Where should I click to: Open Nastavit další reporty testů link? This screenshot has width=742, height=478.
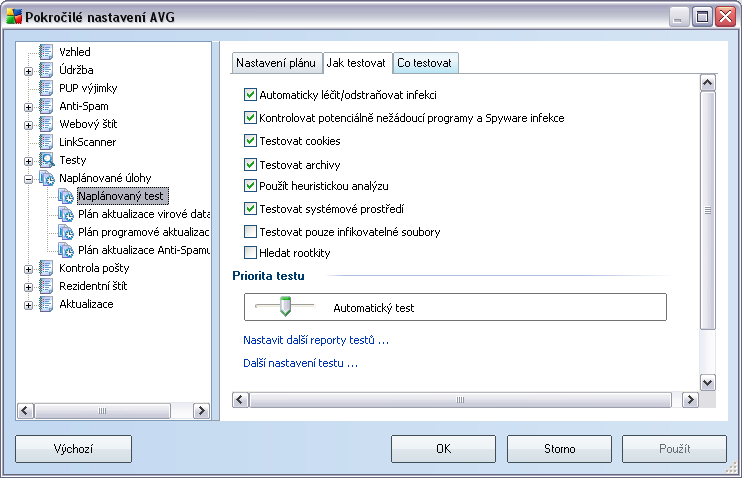(316, 340)
